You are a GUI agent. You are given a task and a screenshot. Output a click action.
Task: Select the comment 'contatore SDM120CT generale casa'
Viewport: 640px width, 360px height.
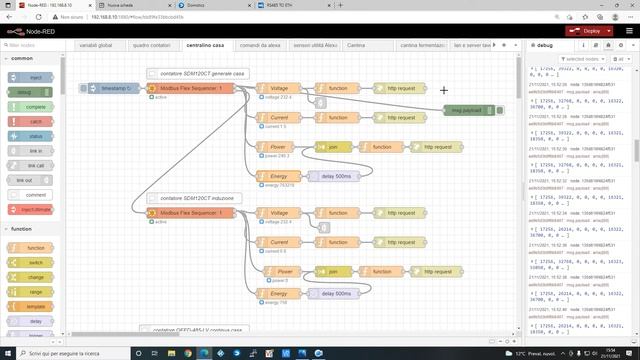[x=198, y=73]
